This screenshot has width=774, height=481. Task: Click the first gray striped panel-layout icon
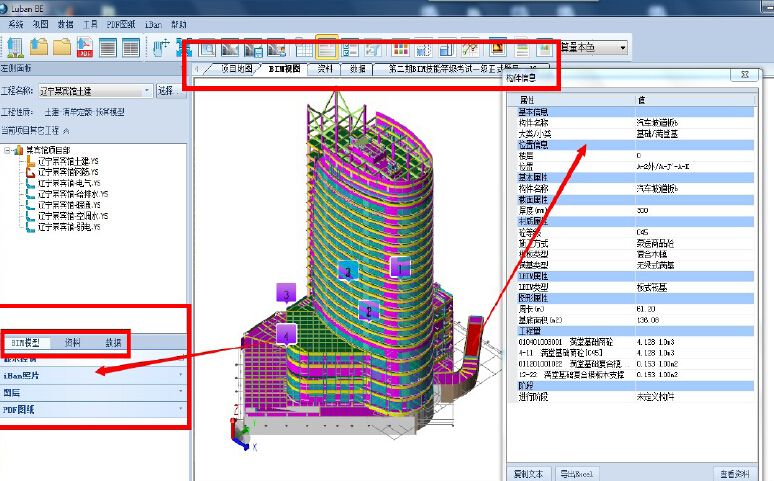(108, 48)
